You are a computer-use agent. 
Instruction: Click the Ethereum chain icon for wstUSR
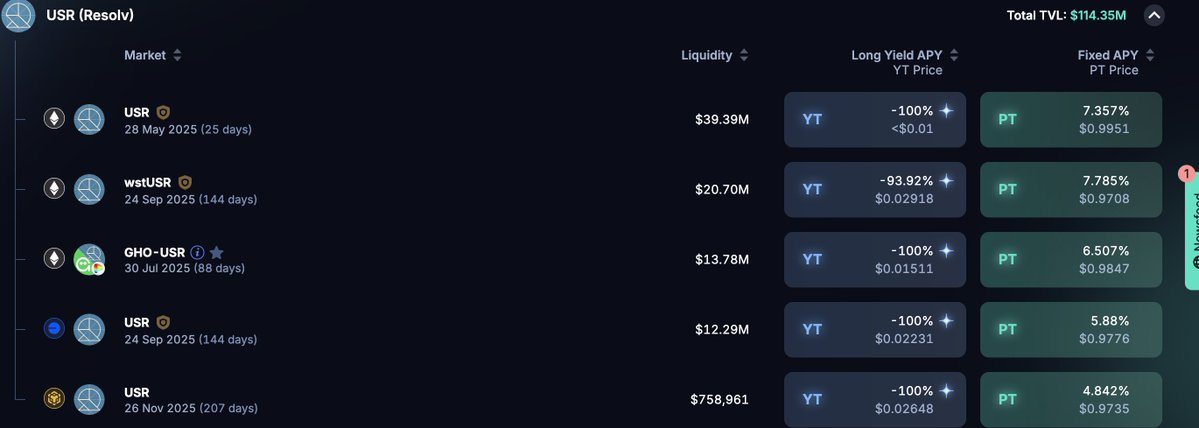pyautogui.click(x=53, y=188)
